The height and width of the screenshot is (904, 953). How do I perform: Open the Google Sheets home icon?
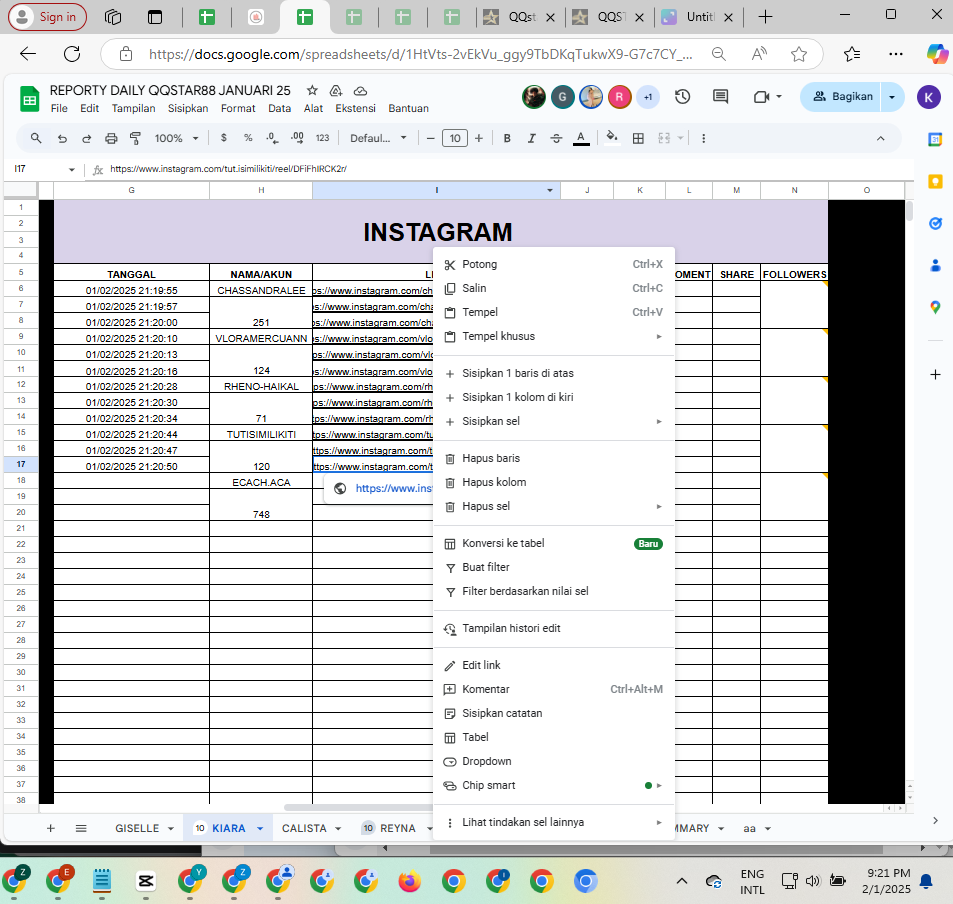29,98
